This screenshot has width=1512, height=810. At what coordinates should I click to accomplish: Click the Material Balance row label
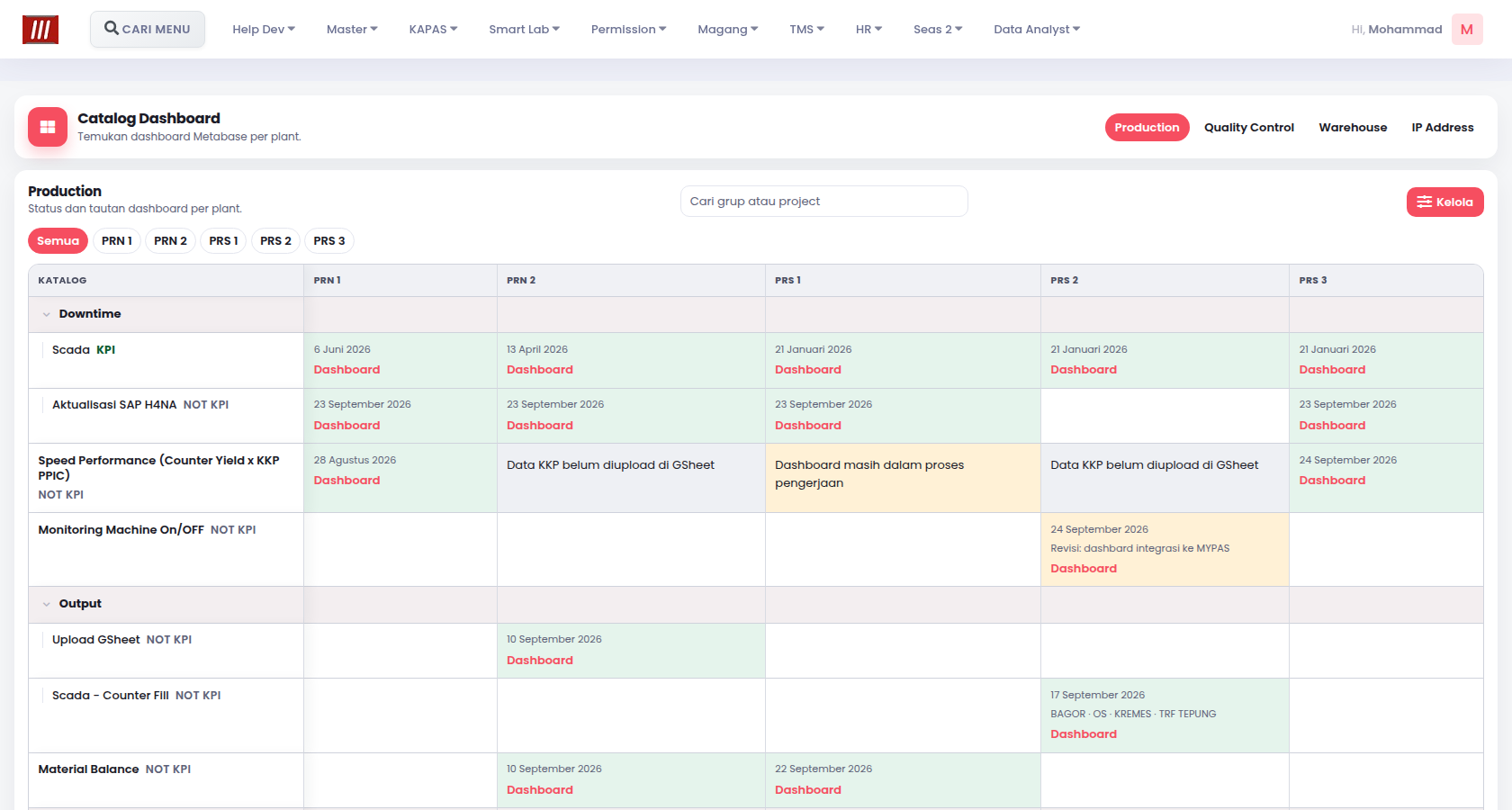88,769
